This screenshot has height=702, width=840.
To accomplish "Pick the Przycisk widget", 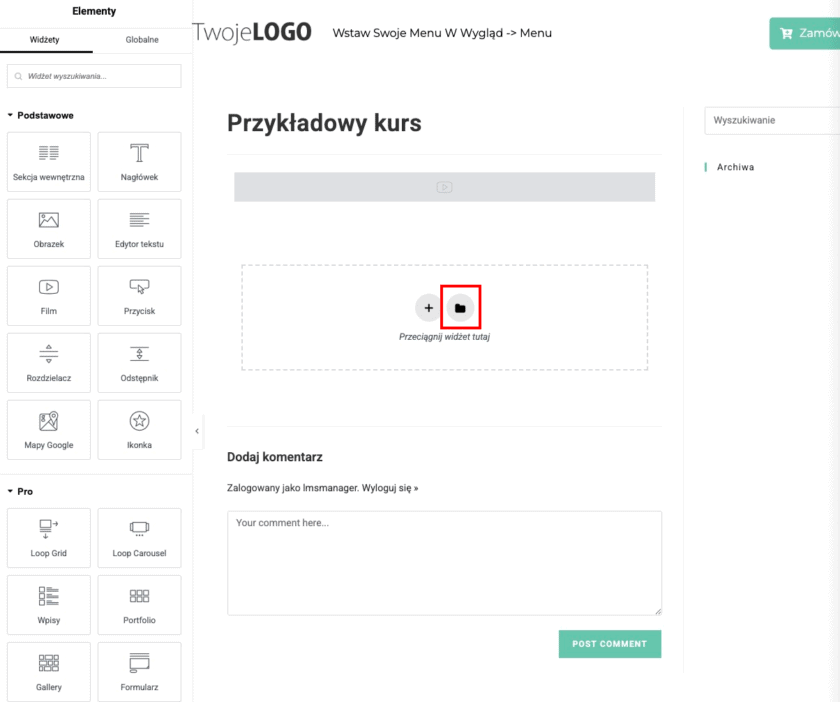I will tap(139, 295).
